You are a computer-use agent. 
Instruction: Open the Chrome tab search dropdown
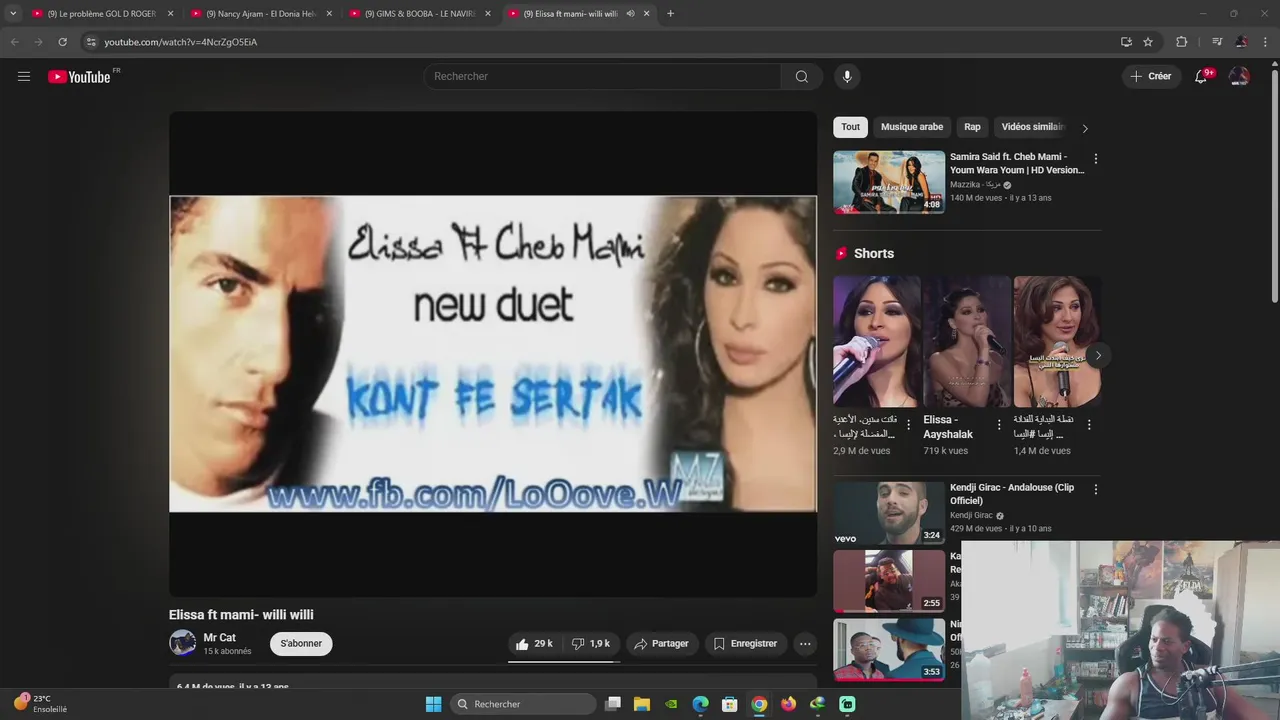pyautogui.click(x=13, y=14)
